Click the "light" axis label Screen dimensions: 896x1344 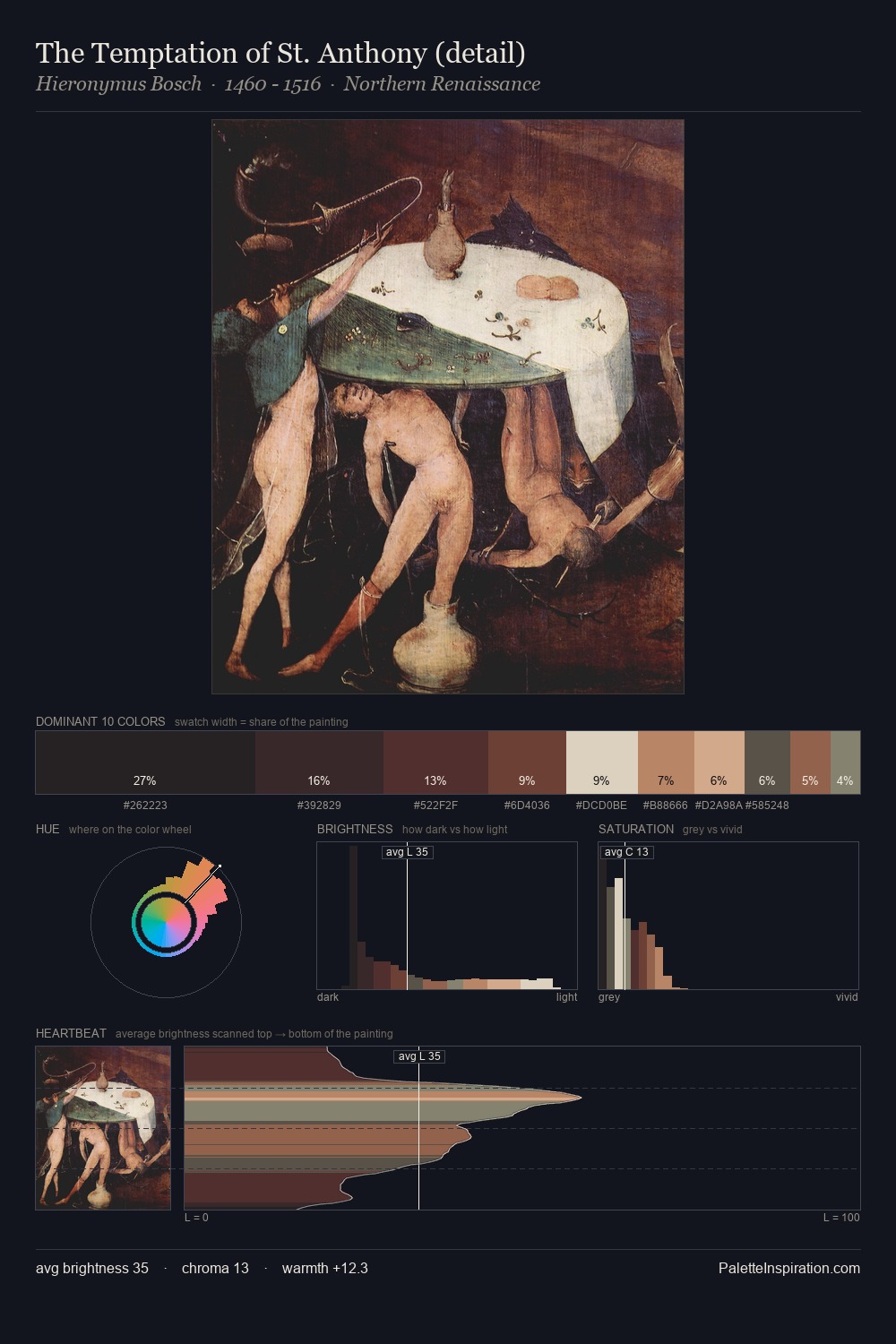[x=566, y=997]
